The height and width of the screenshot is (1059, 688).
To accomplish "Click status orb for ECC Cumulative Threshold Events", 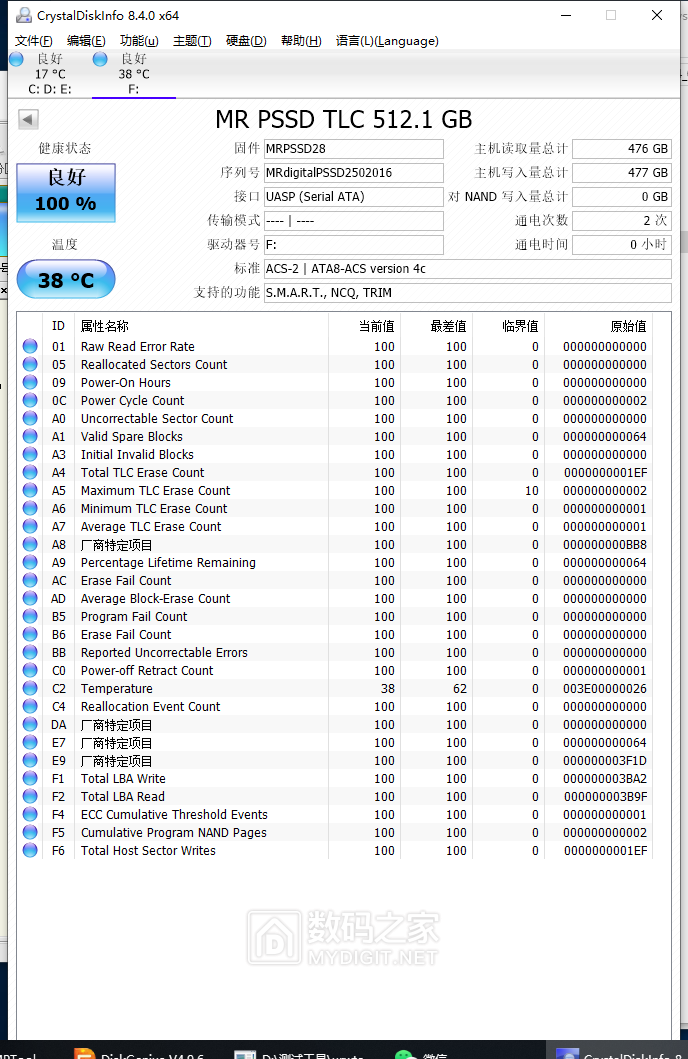I will point(30,815).
